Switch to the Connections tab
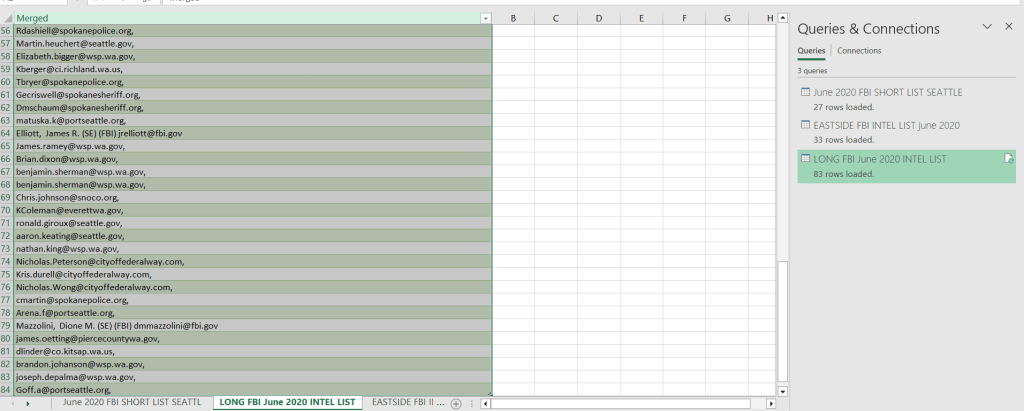The image size is (1024, 411). 859,51
